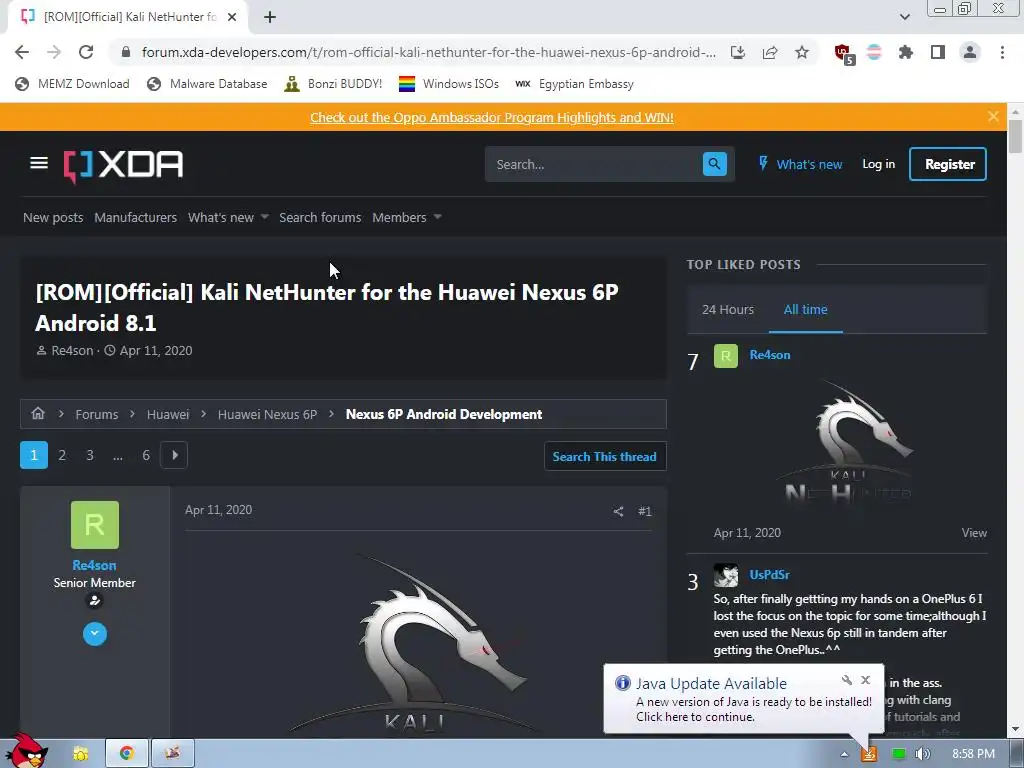
Task: Expand Re4son user details blue chevron
Action: [x=95, y=634]
